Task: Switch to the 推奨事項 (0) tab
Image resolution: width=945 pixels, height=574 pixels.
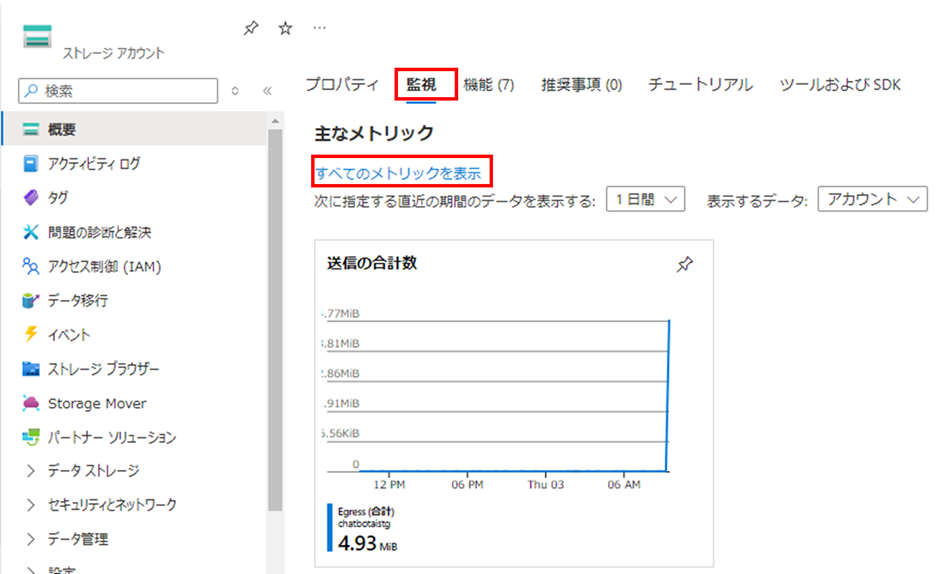Action: click(582, 84)
